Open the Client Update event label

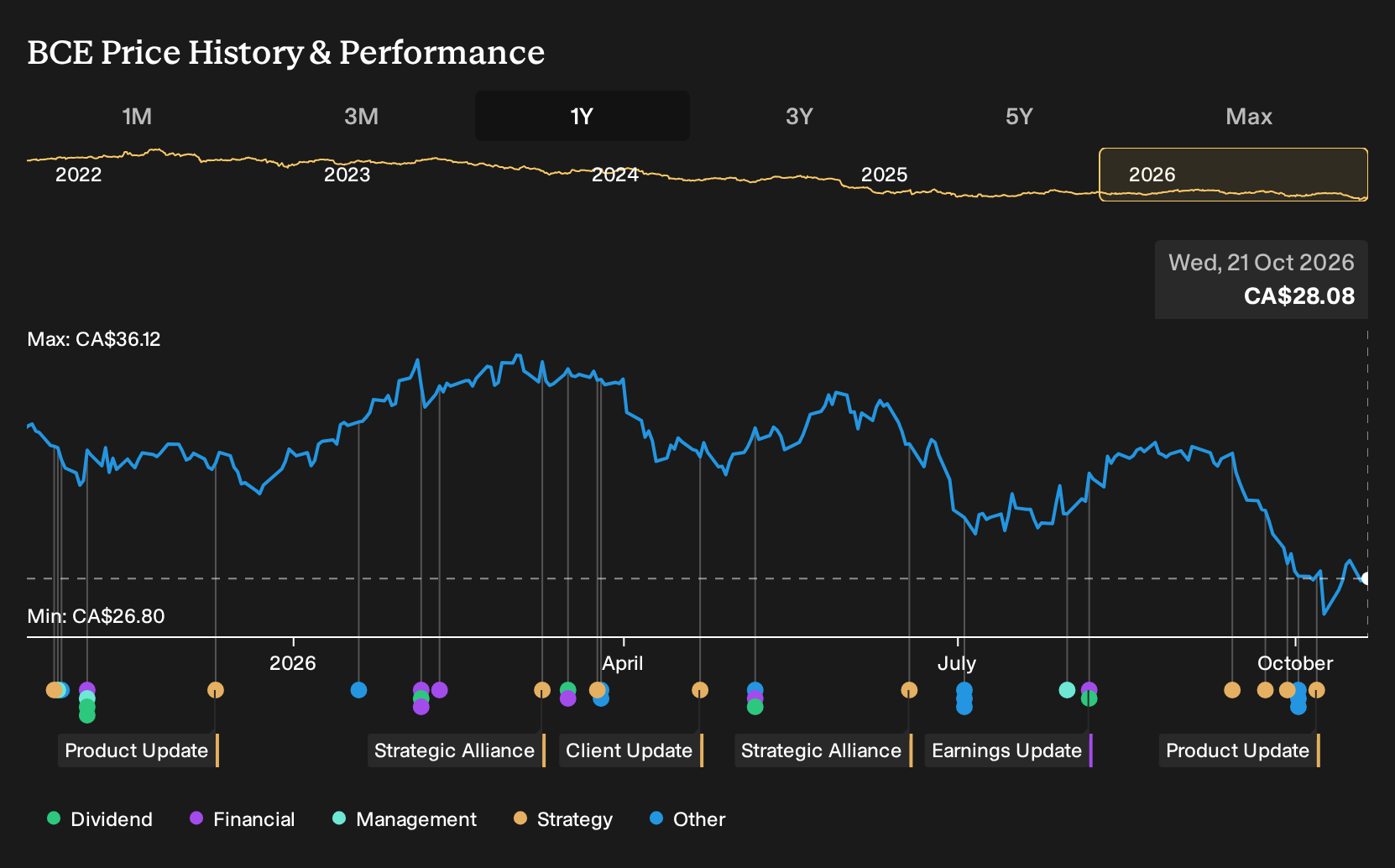(x=631, y=750)
